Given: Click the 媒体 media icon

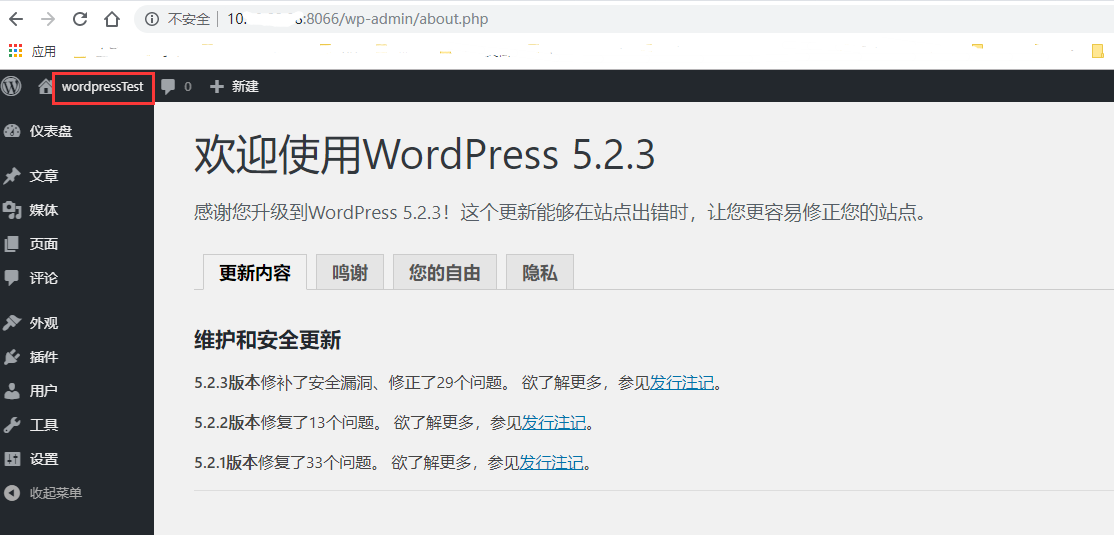Looking at the screenshot, I should coord(11,210).
